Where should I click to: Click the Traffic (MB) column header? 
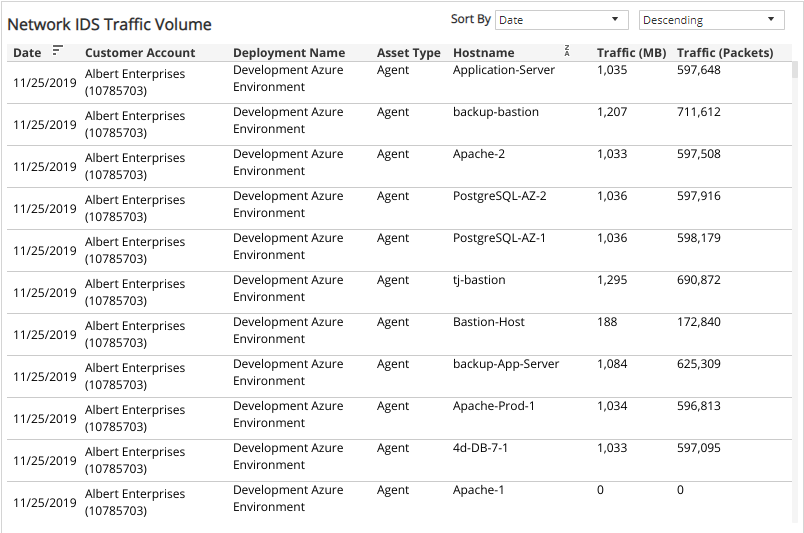[631, 53]
